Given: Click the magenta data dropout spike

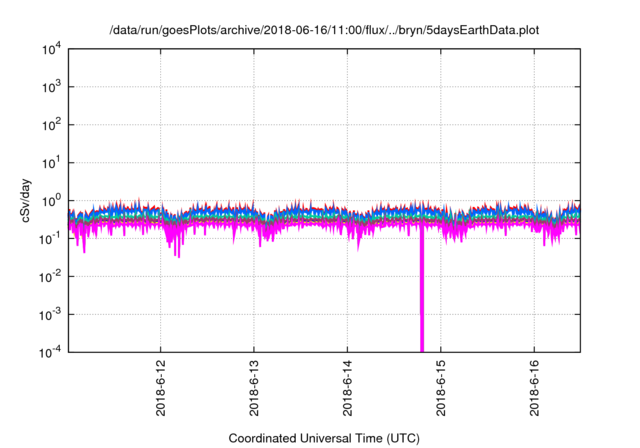Looking at the screenshot, I should coord(422,290).
